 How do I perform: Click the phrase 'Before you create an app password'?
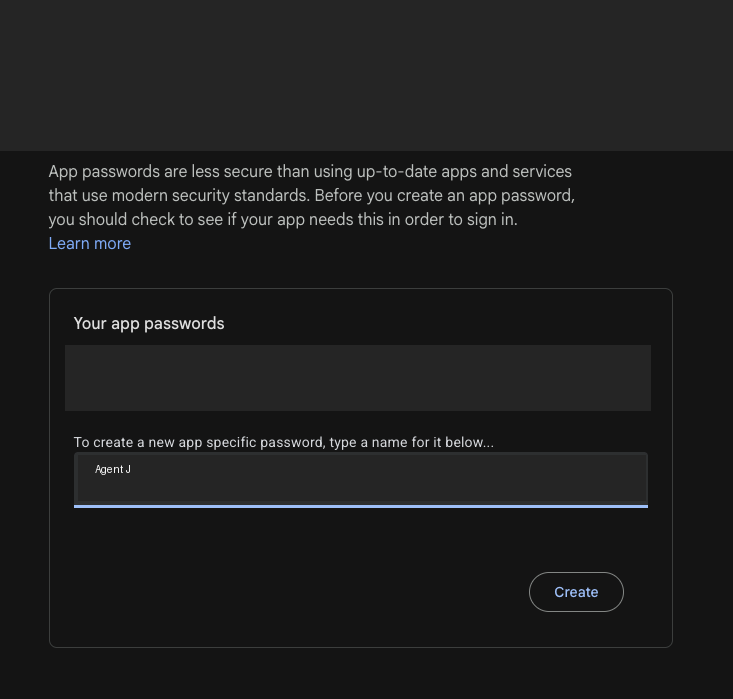[x=444, y=195]
